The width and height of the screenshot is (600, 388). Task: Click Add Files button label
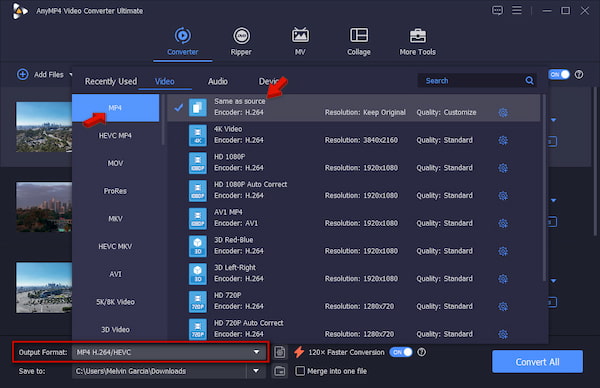pyautogui.click(x=49, y=75)
